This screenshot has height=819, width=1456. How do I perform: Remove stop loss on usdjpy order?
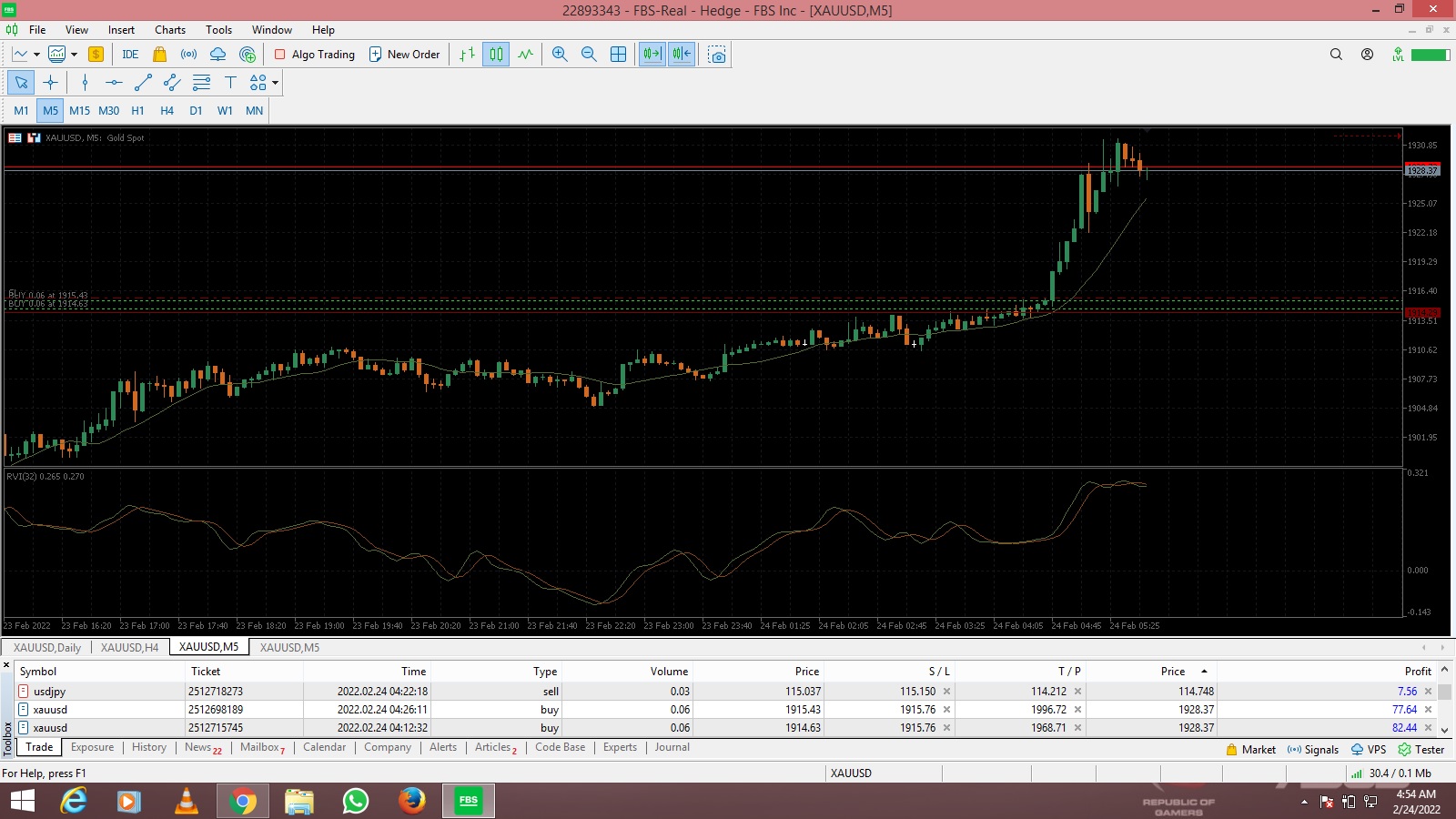[x=946, y=692]
